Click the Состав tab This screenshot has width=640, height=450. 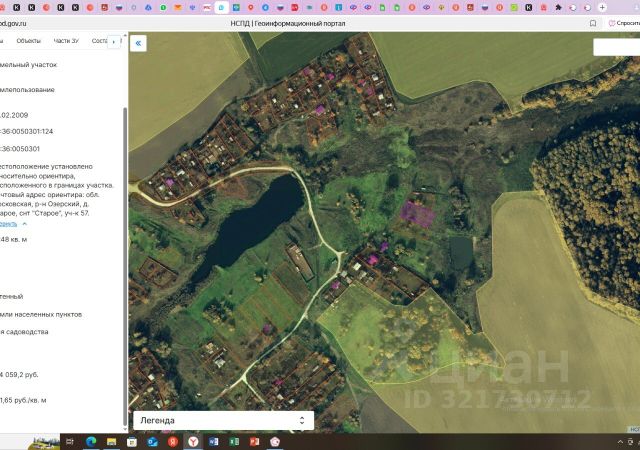(x=99, y=41)
